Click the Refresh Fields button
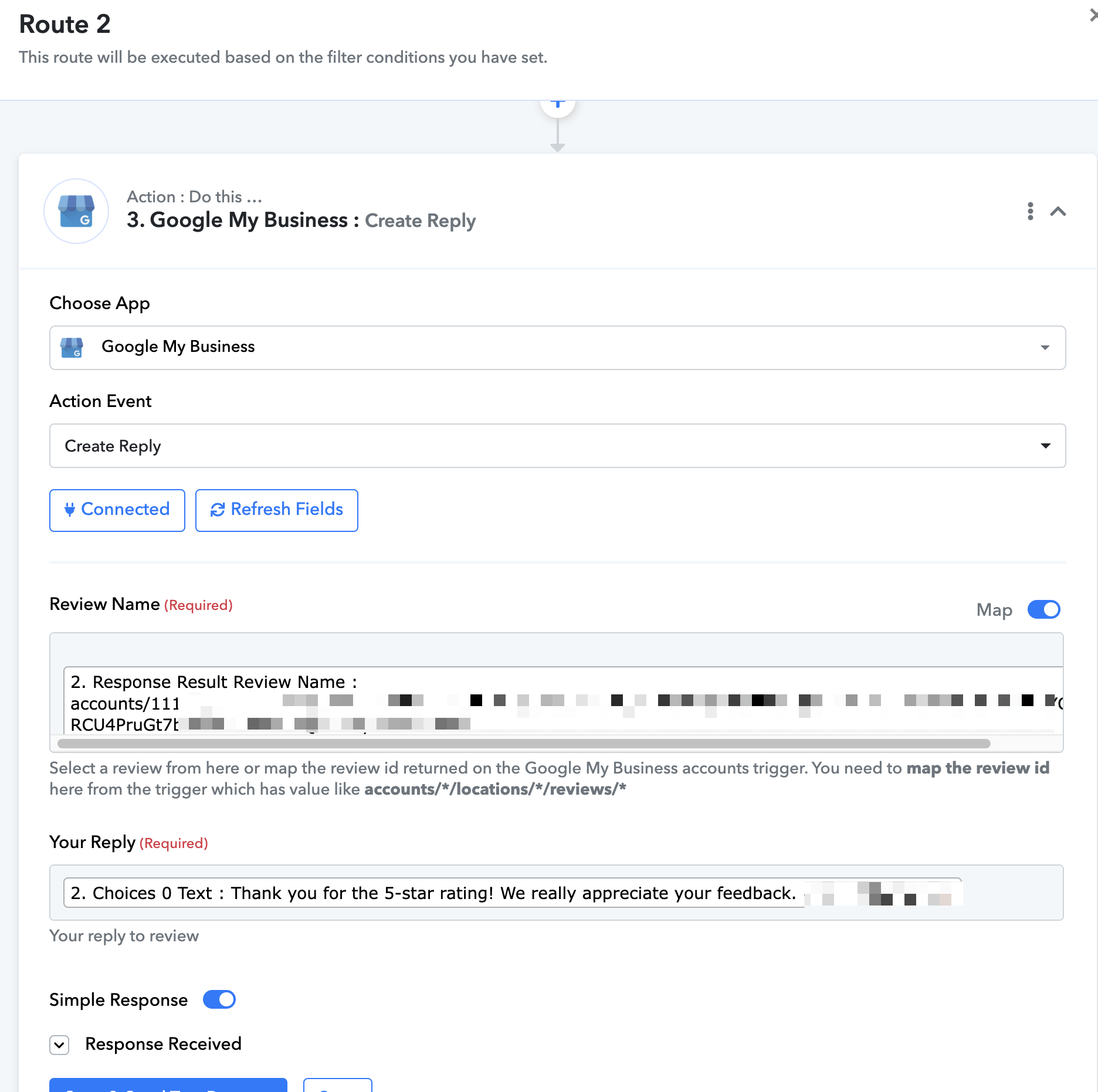This screenshot has height=1092, width=1098. 276,510
